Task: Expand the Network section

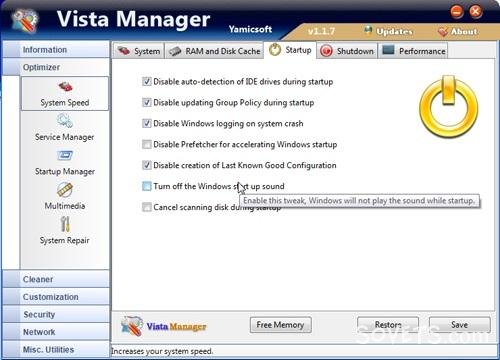Action: point(56,332)
